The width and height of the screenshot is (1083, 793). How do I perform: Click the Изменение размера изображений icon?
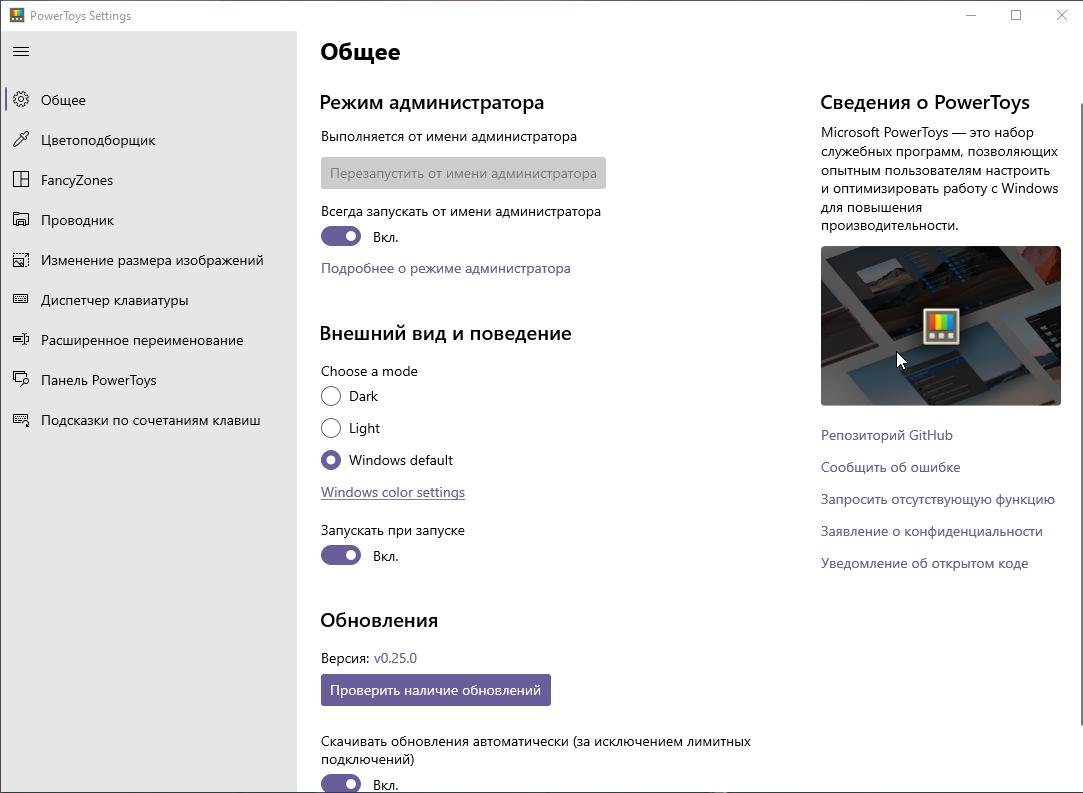(21, 260)
